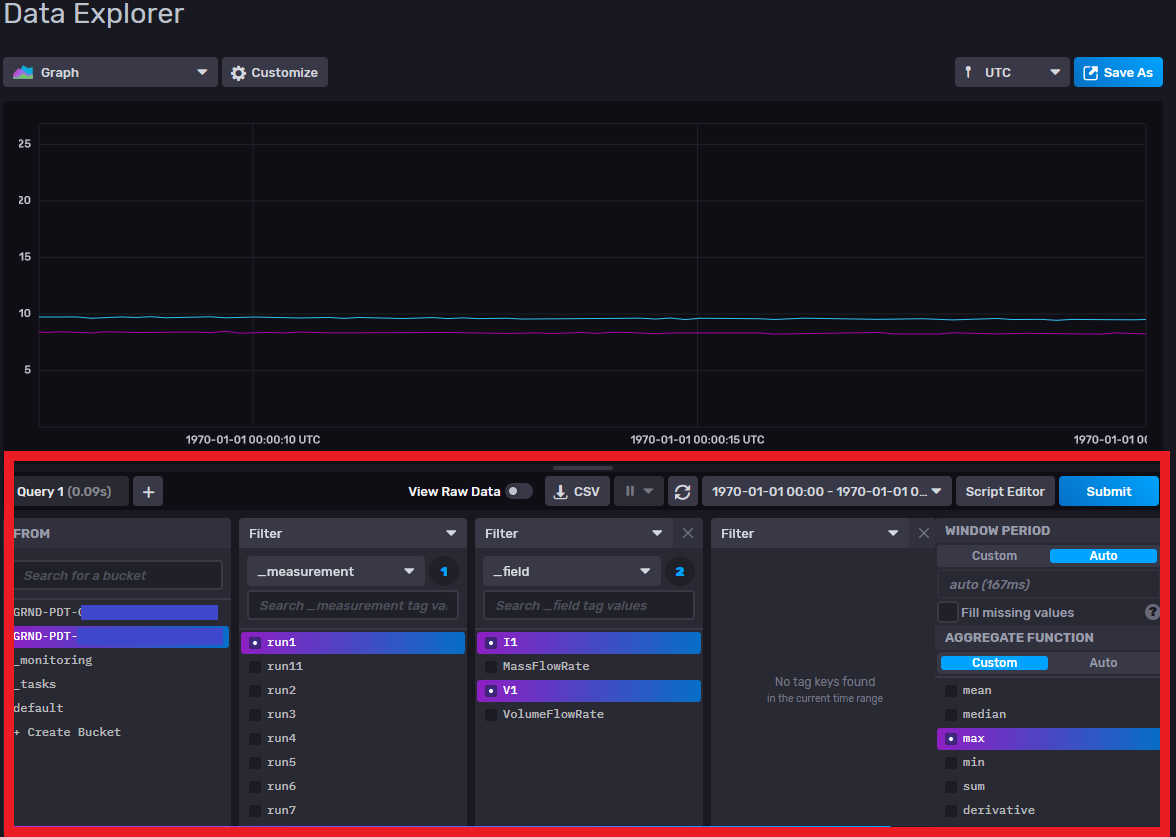The image size is (1176, 837).
Task: Close the empty third filter panel
Action: (x=924, y=533)
